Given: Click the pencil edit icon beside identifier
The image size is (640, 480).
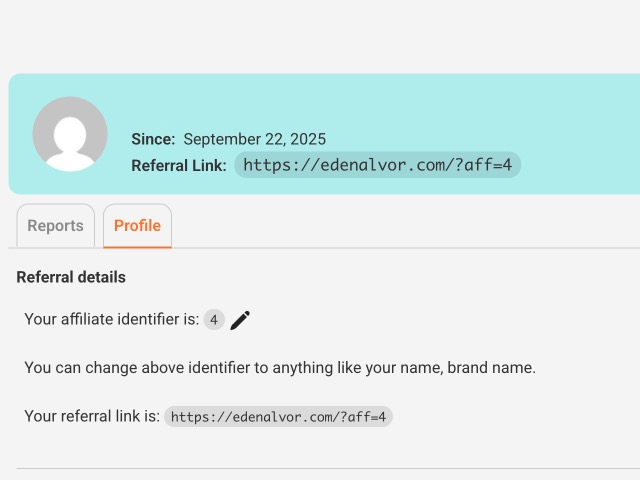Looking at the screenshot, I should tap(240, 320).
